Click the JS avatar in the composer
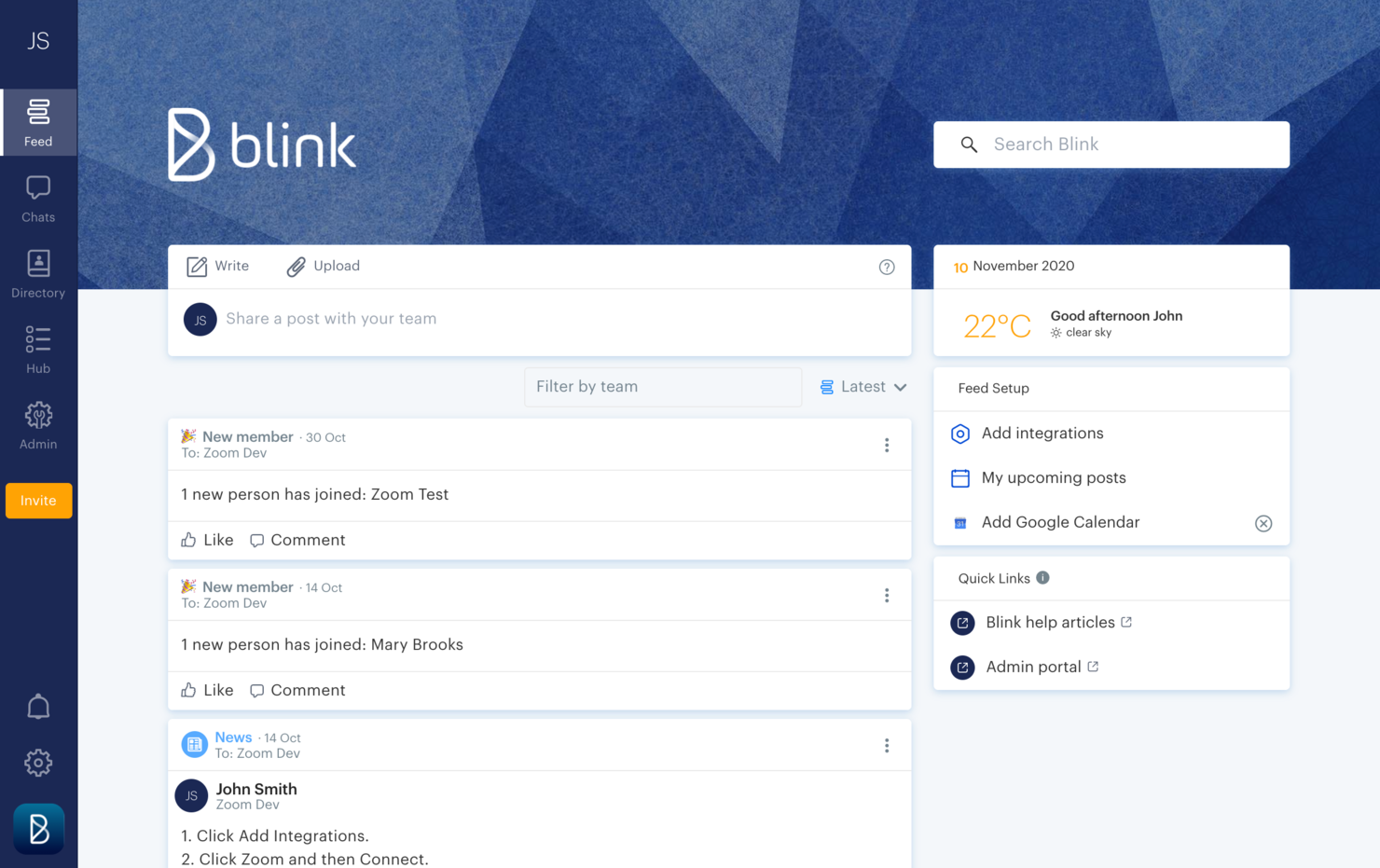 [x=200, y=319]
